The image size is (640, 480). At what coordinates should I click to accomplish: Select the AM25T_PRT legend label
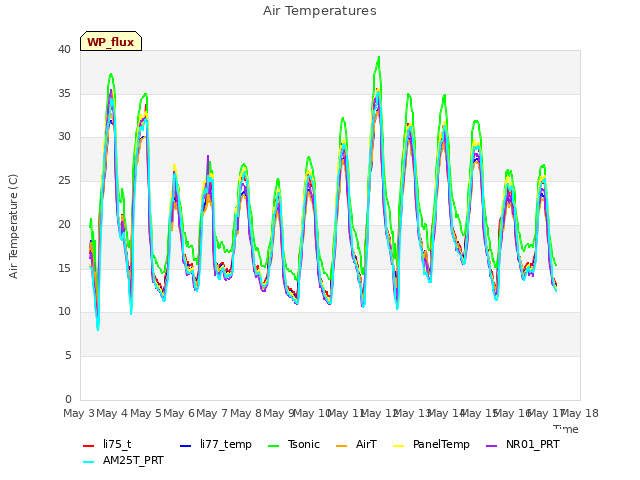coord(133,461)
